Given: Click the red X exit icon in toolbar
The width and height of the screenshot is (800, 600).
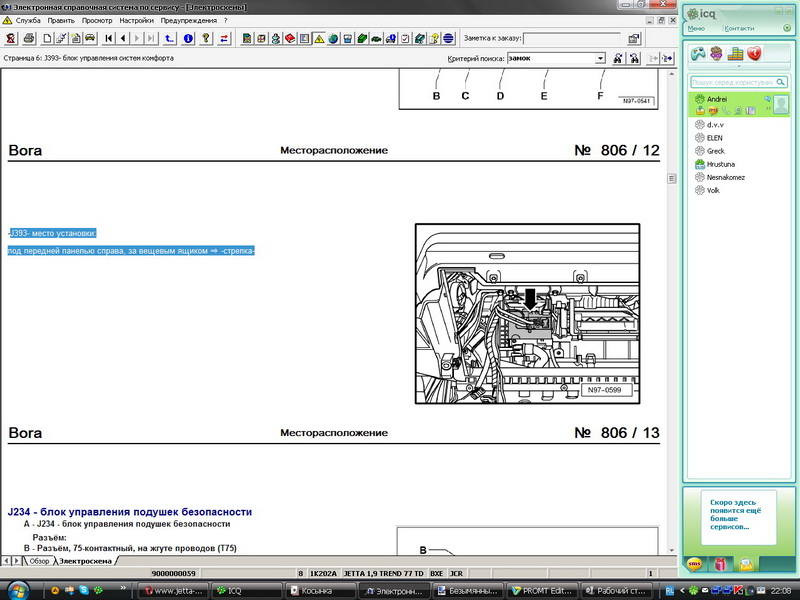Looking at the screenshot, I should tap(11, 38).
